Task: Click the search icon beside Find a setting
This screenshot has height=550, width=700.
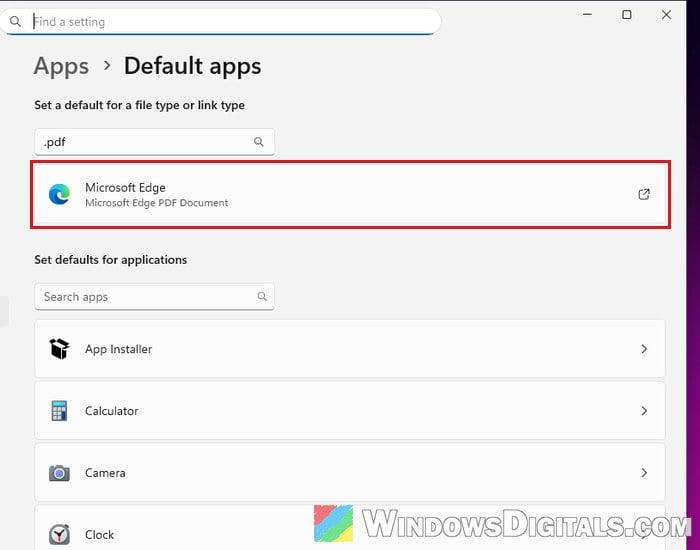Action: click(15, 21)
